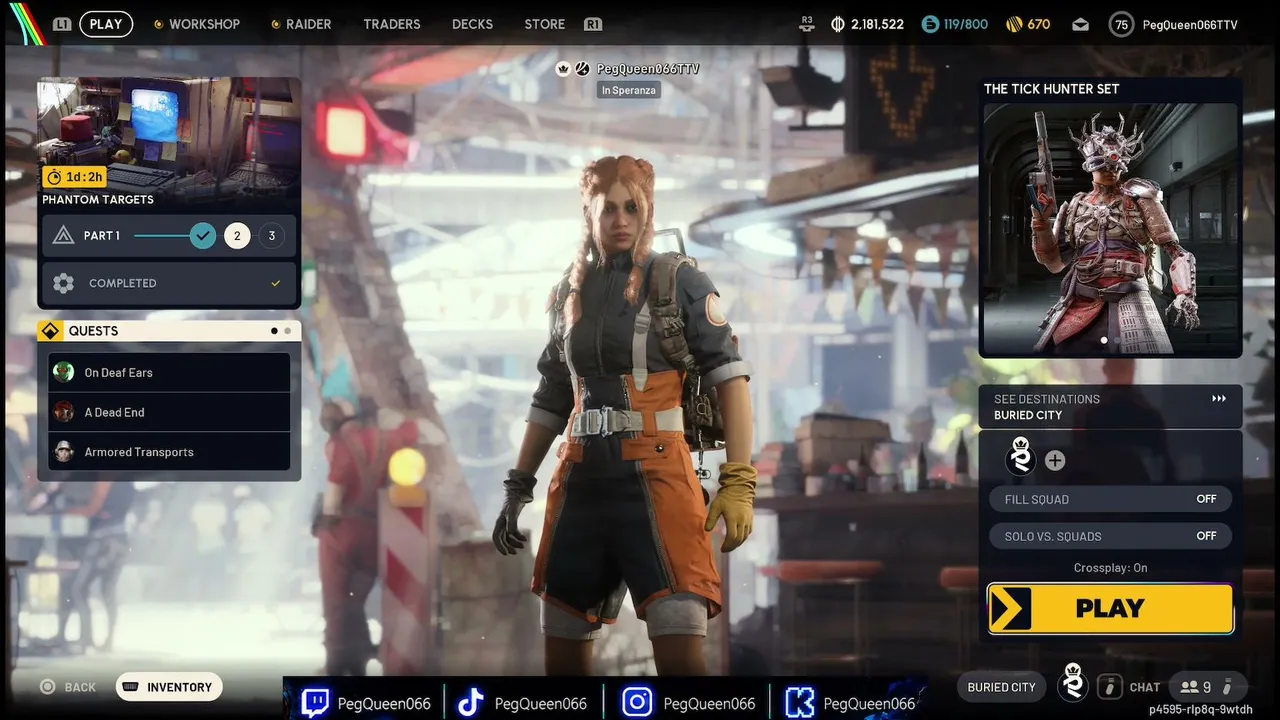The image size is (1280, 720).
Task: Open the RAIDER tab
Action: coord(308,24)
